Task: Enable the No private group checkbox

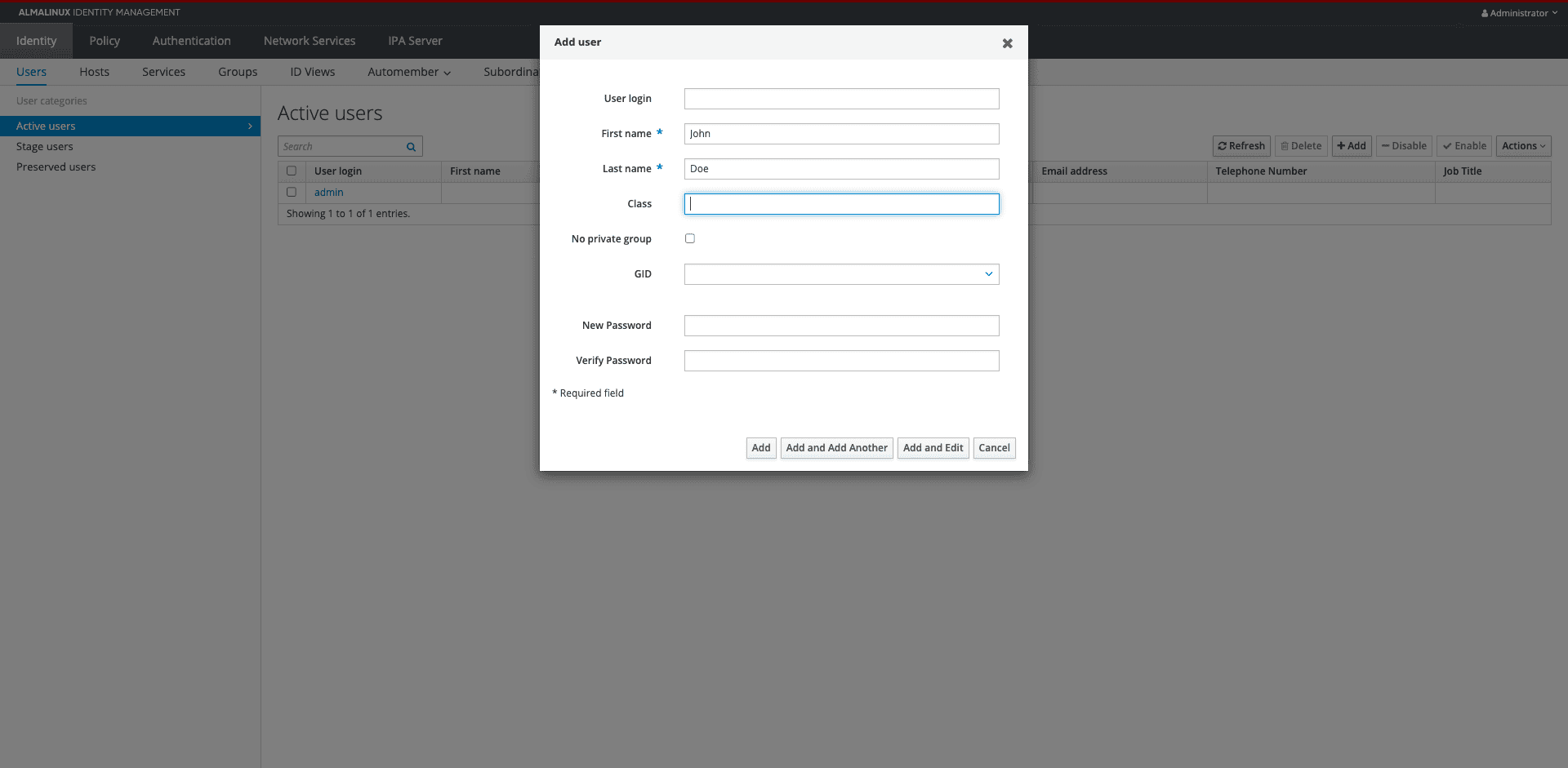Action: 690,238
